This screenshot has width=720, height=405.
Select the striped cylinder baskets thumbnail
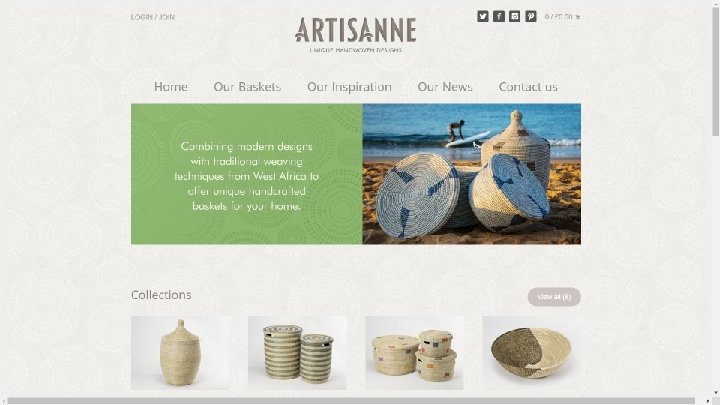coord(297,353)
